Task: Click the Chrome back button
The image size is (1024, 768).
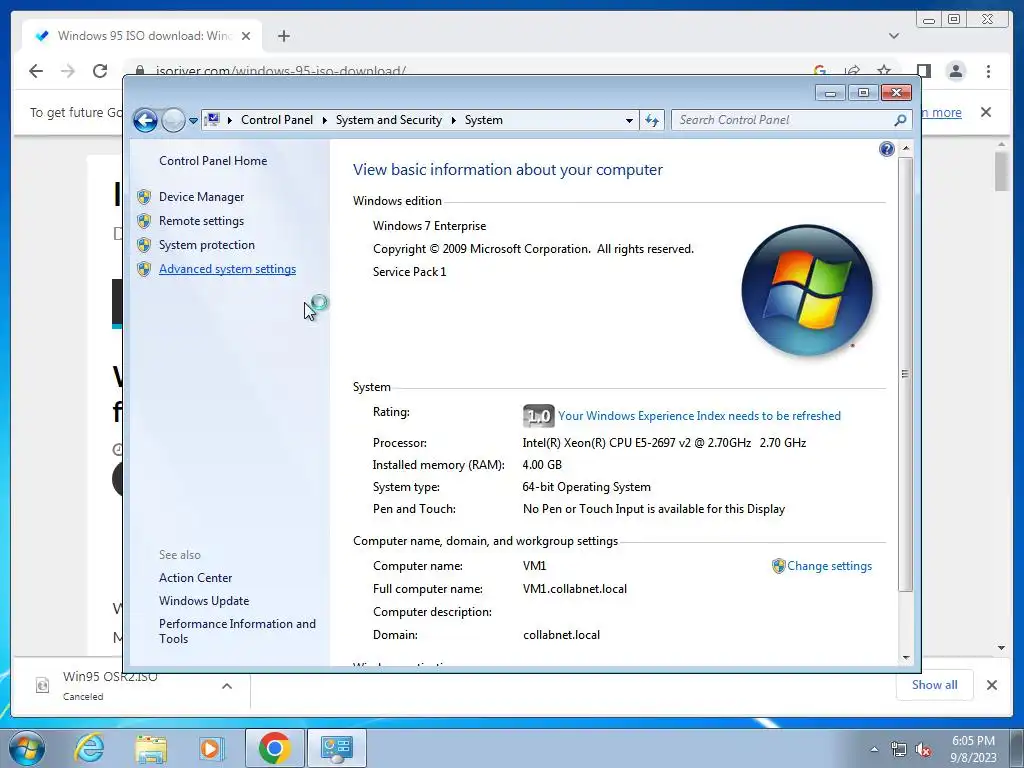Action: tap(36, 71)
